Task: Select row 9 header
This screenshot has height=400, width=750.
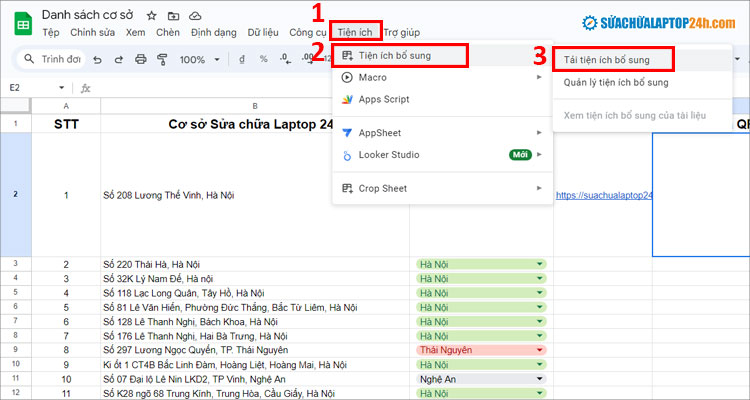Action: 16,350
